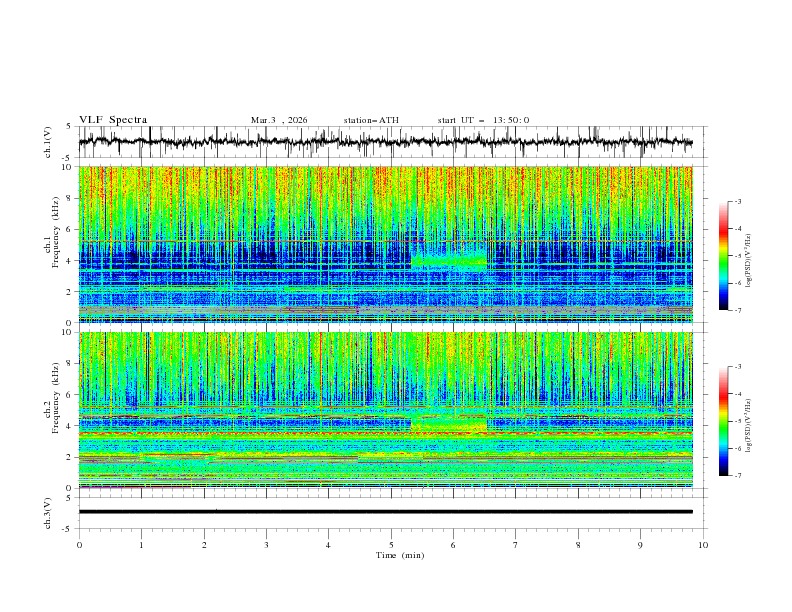The image size is (792, 612).
Task: Click the "10" kHz tick on ch.1 frequency axis
Action: pos(67,167)
